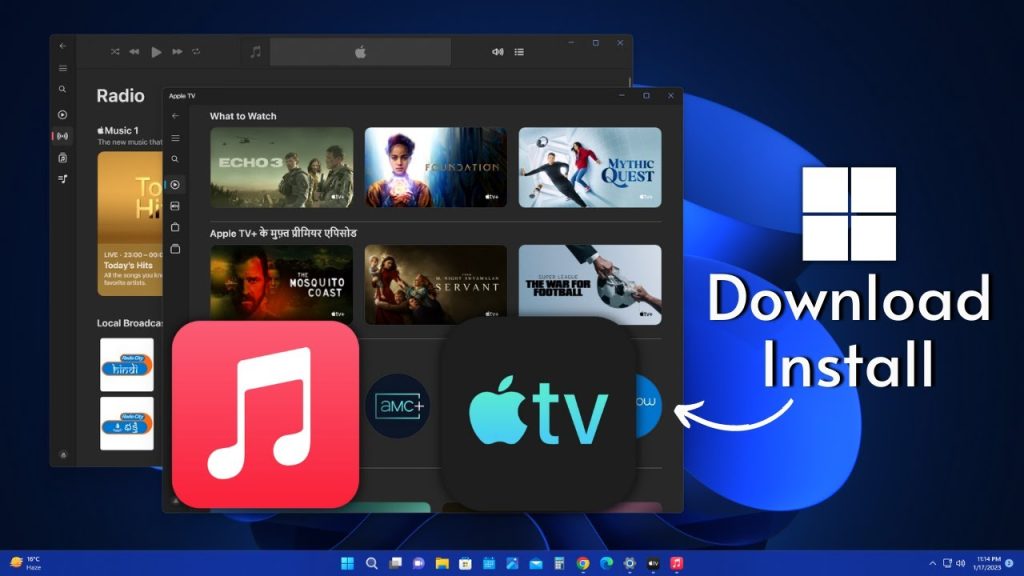
Task: Open the Store bag icon in Apple TV
Action: tap(175, 227)
